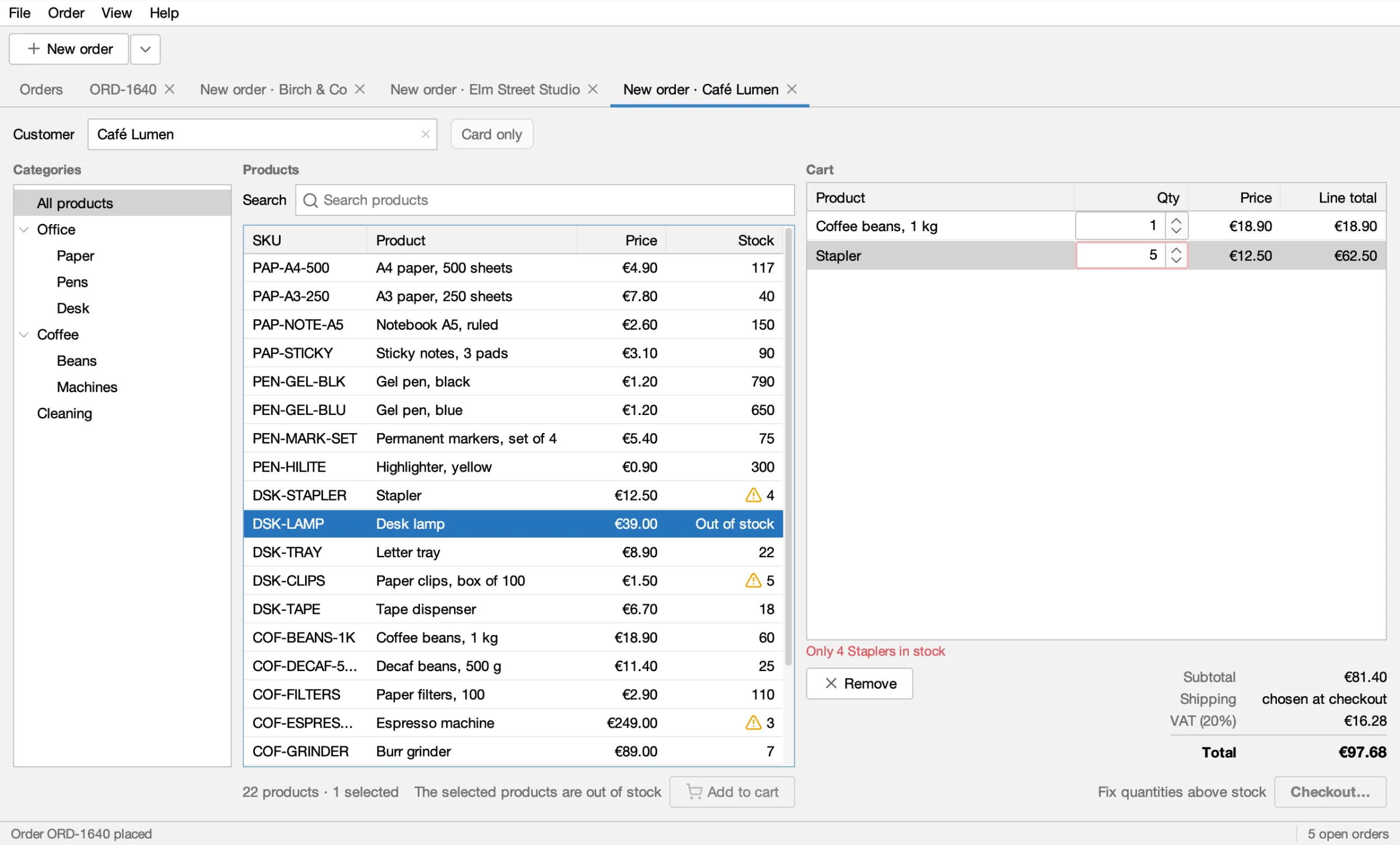
Task: Select Coffee beans, 1 kg in cart
Action: pyautogui.click(x=1097, y=226)
